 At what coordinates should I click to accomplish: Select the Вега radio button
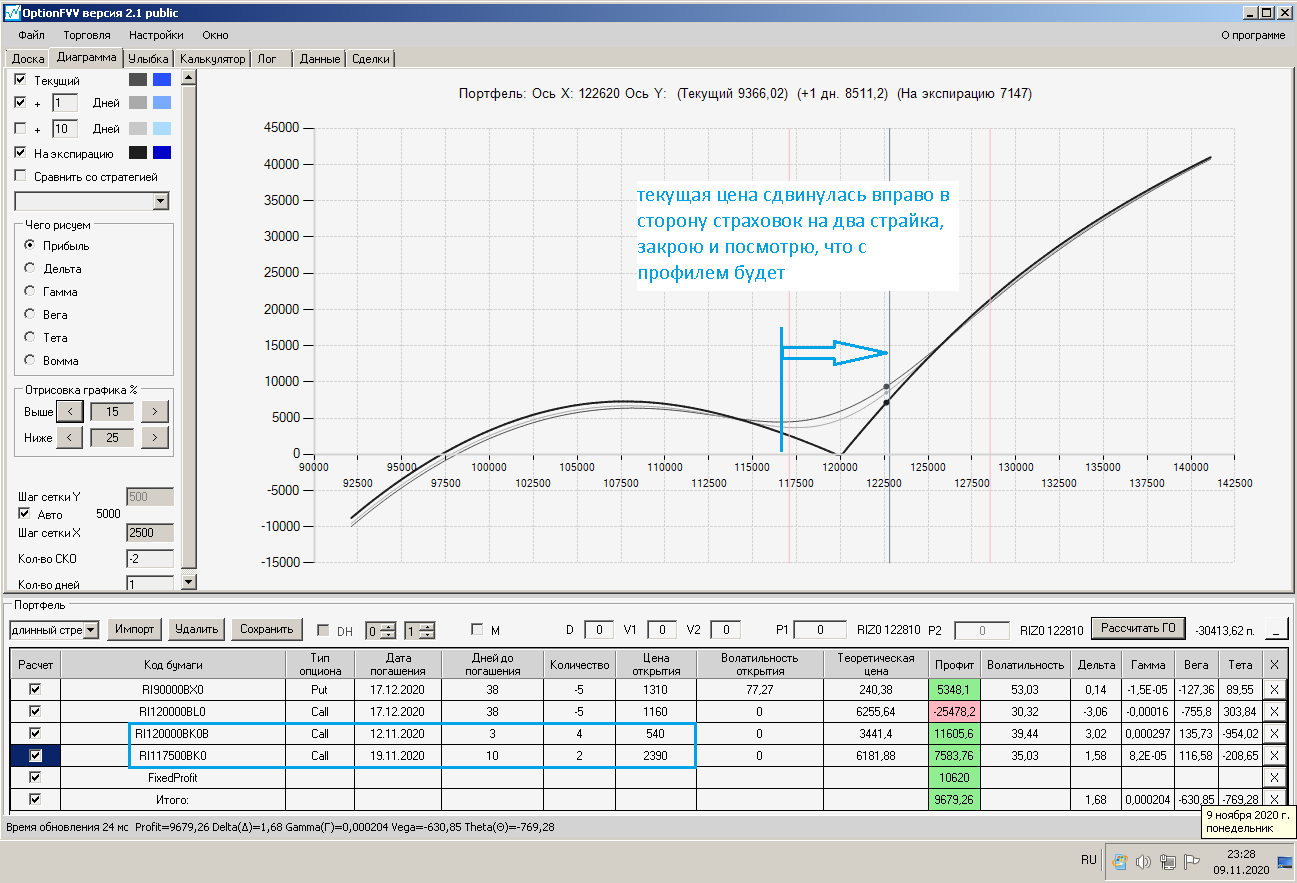[x=30, y=314]
